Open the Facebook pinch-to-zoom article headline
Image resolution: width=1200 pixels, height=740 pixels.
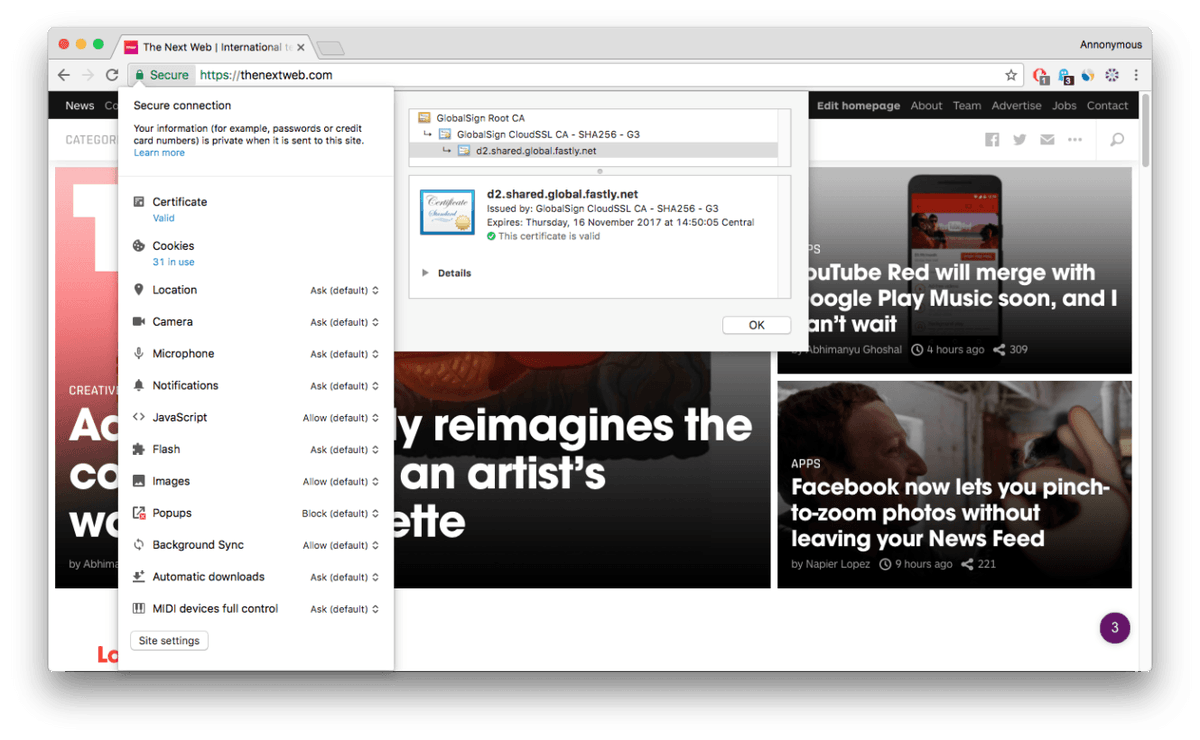(950, 513)
